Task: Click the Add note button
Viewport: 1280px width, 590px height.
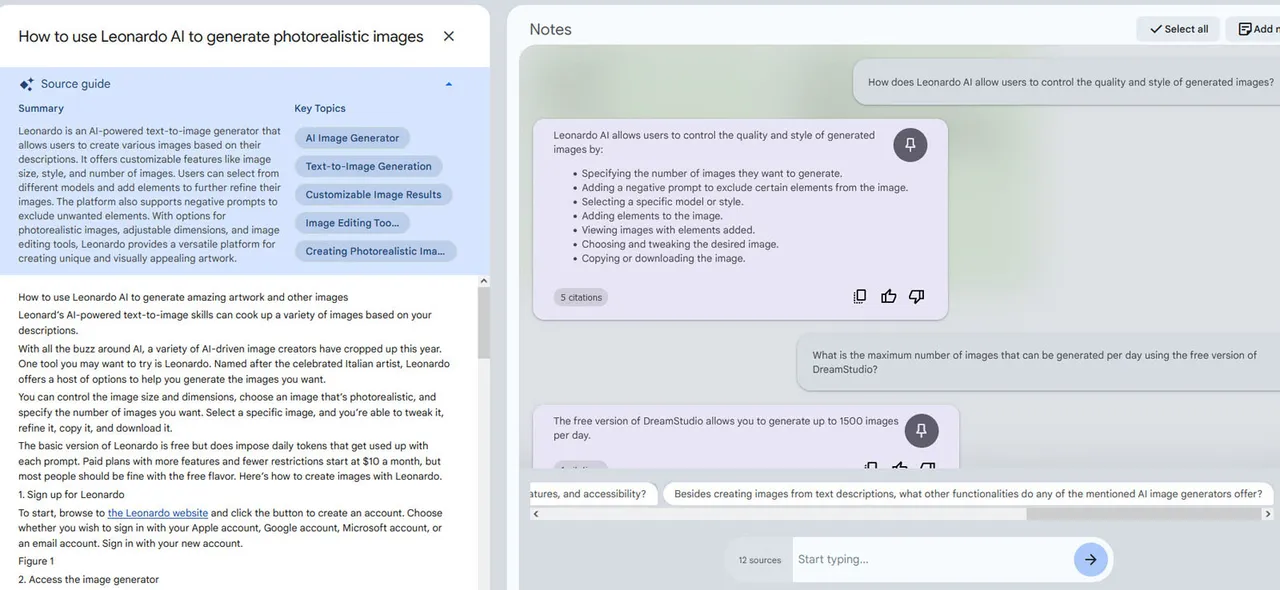Action: click(x=1254, y=29)
